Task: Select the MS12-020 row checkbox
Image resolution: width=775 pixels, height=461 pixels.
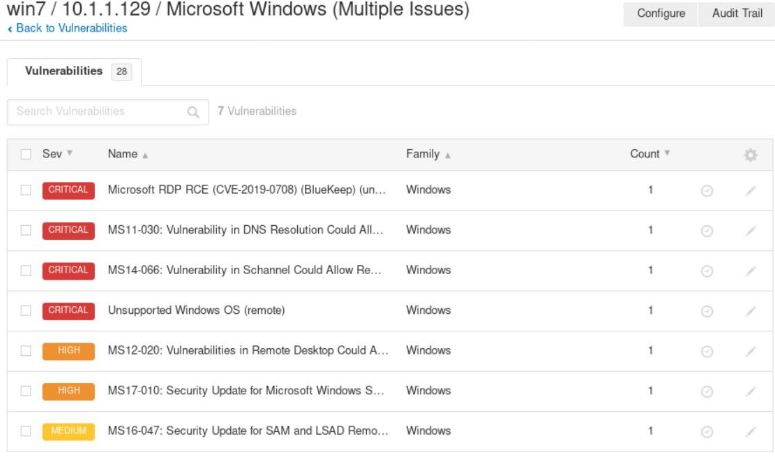Action: 26,351
